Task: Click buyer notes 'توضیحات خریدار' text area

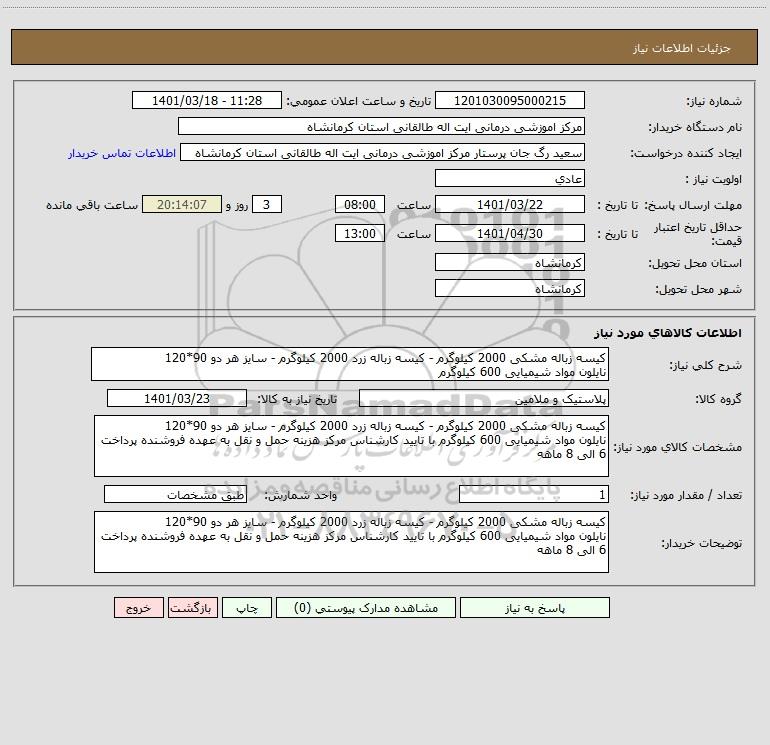Action: point(351,542)
